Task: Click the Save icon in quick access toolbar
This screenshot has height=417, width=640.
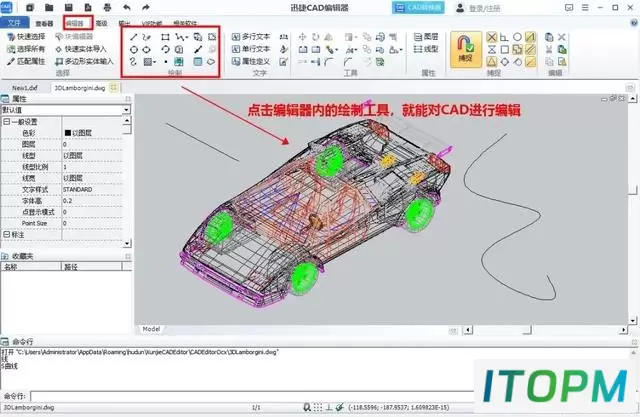Action: (68, 7)
